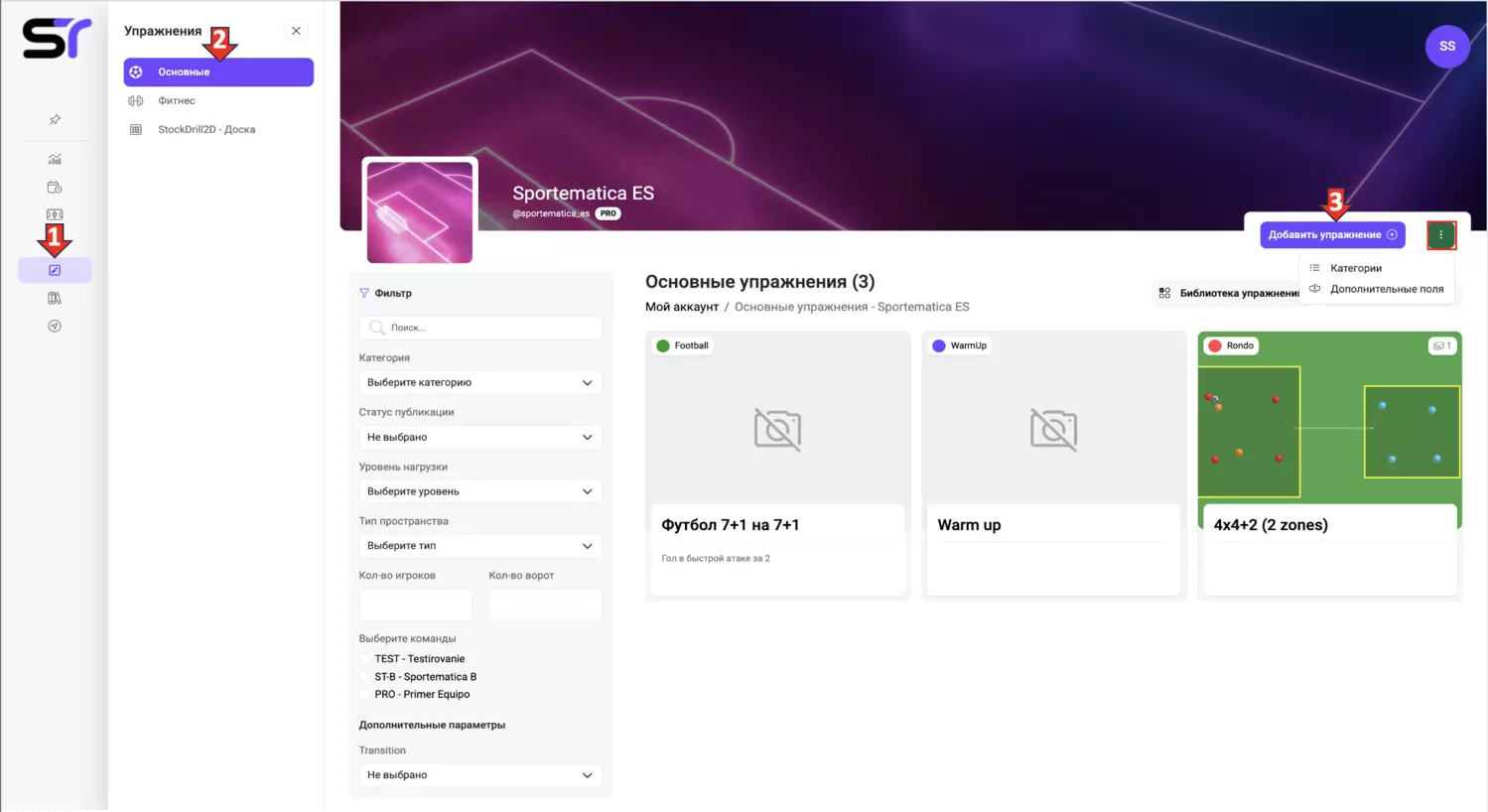Click the red Rondo category tag

[x=1231, y=345]
